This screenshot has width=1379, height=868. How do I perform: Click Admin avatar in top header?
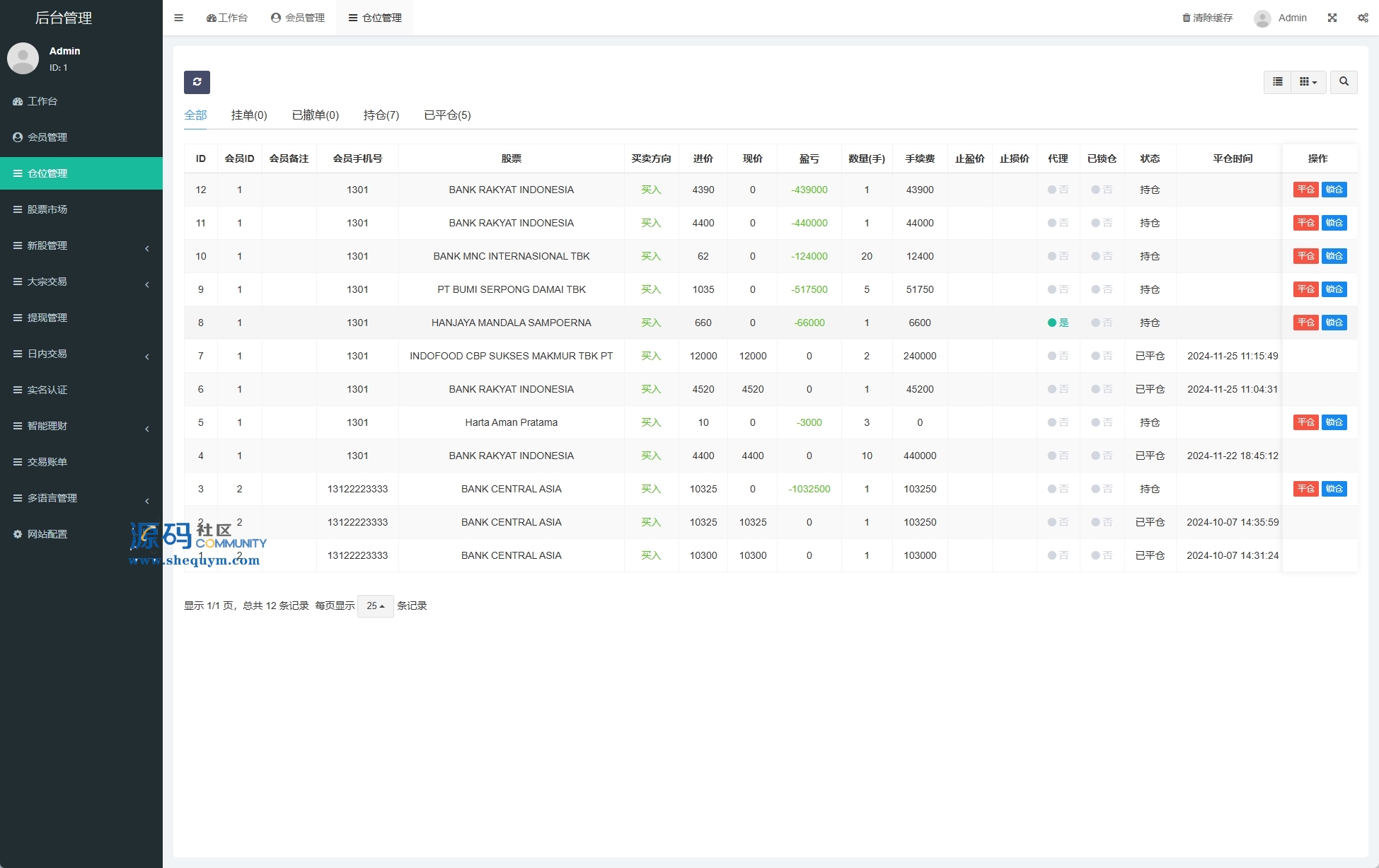tap(1262, 18)
